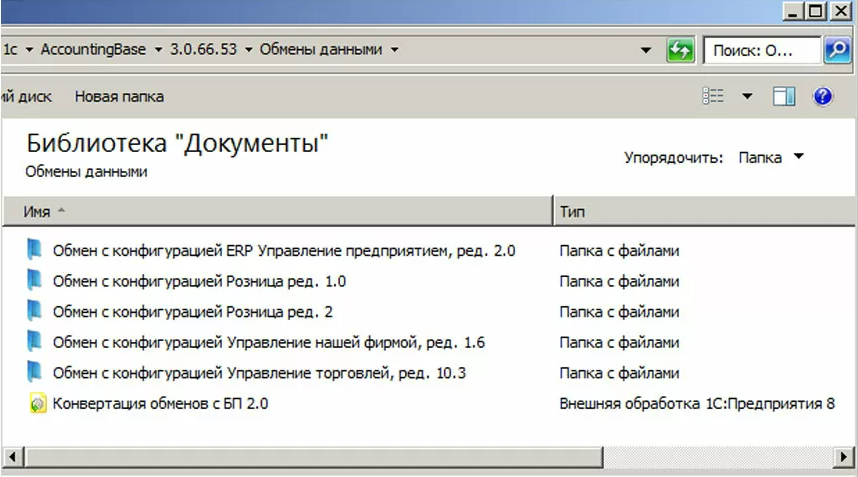Change view with the view mode icon
This screenshot has width=858, height=477.
[x=713, y=96]
